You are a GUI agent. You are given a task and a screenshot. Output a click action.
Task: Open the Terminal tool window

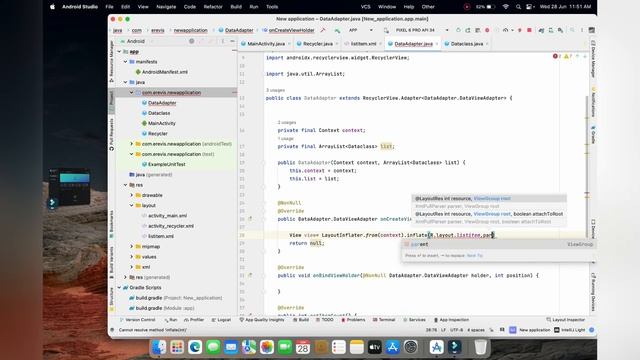point(384,320)
